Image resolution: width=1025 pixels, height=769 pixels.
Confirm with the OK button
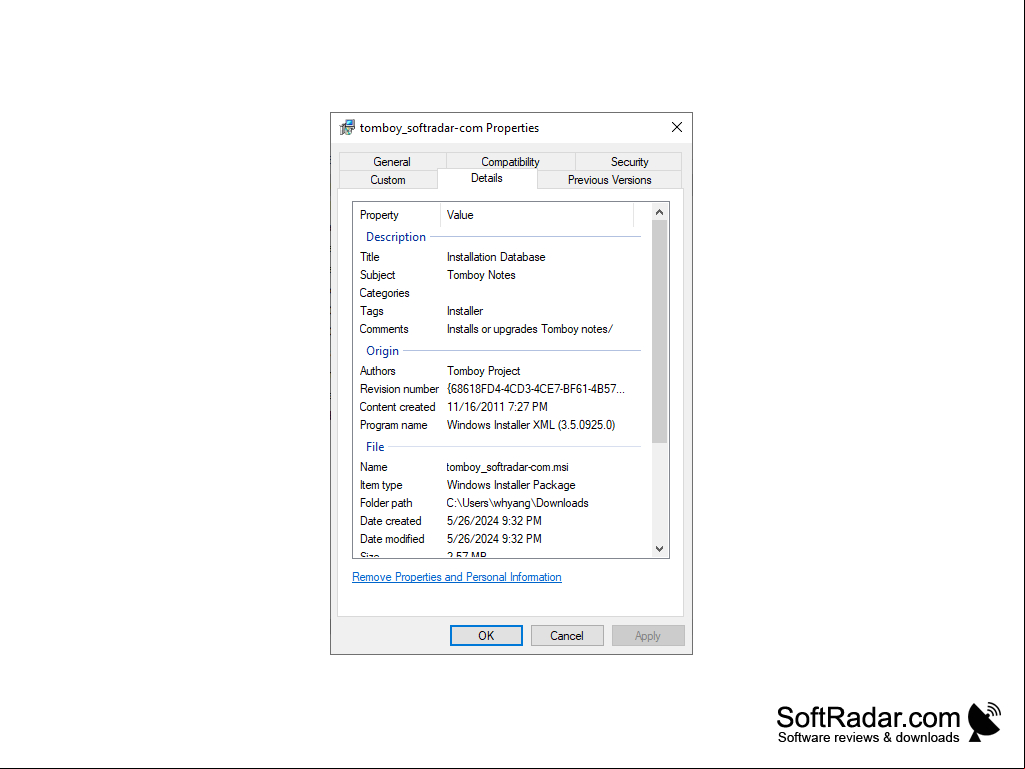(x=486, y=636)
